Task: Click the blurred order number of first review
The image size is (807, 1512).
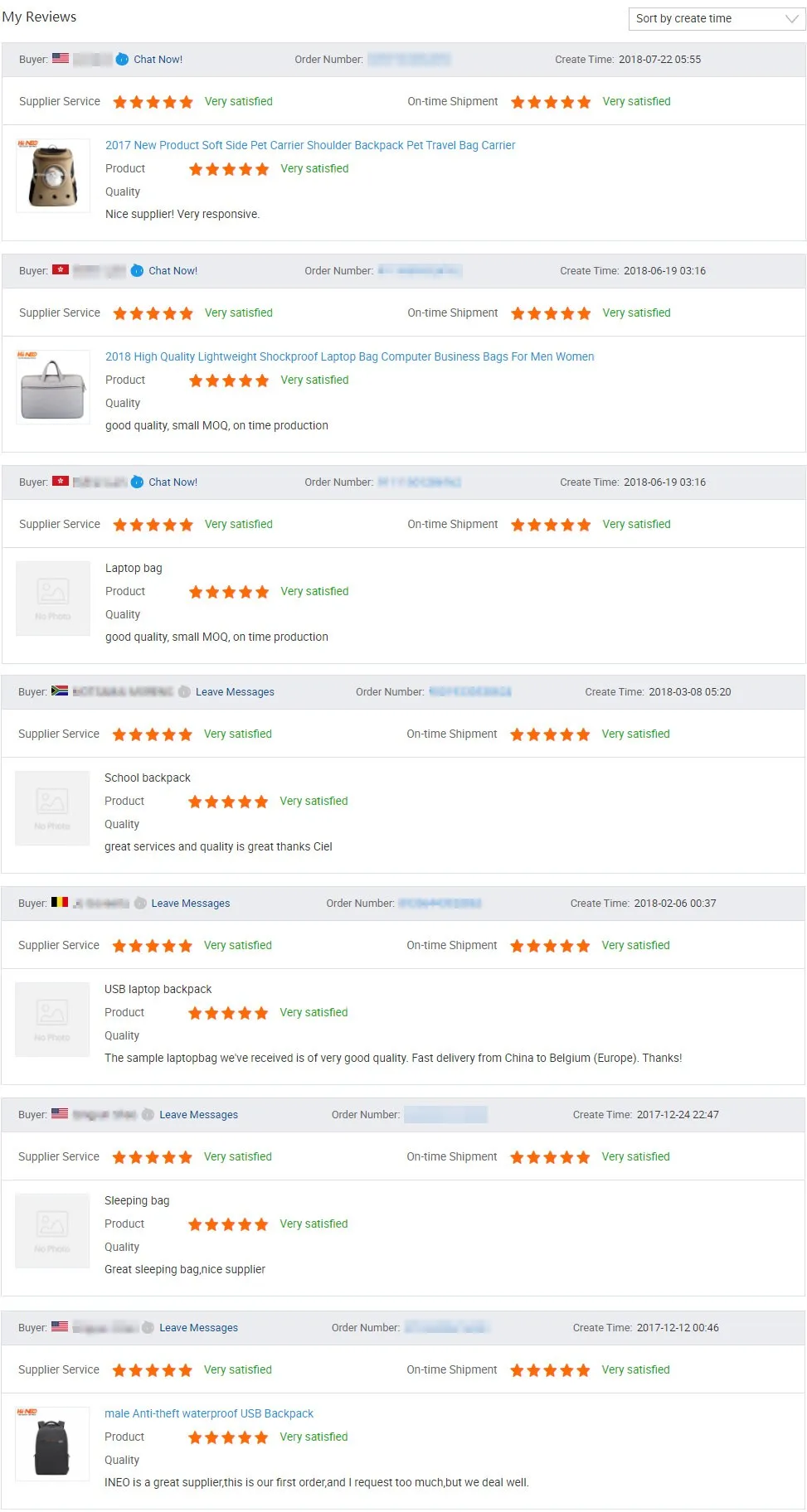Action: point(409,59)
